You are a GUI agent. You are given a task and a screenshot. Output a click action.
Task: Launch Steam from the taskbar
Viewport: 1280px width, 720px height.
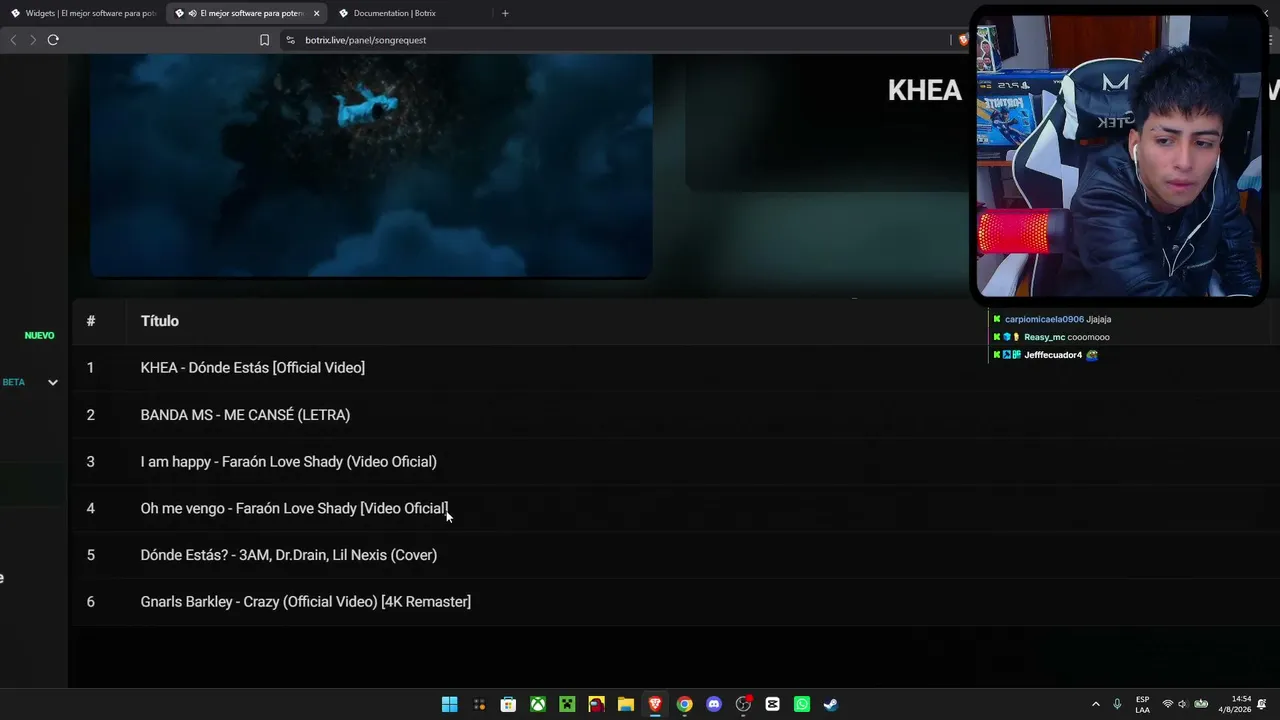[x=831, y=704]
